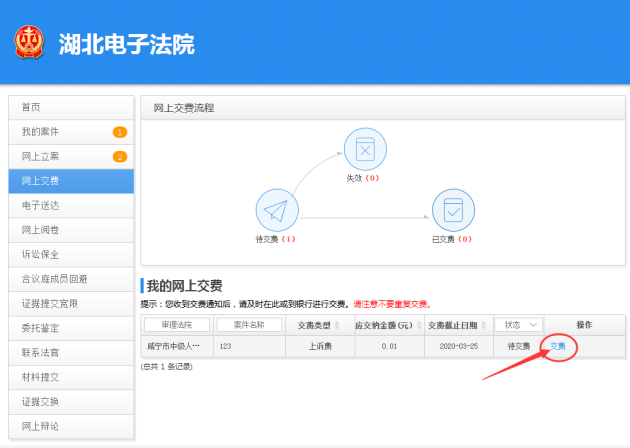Select 电子送达 in the sidebar menu
Screen dimensions: 630x448
click(70, 206)
